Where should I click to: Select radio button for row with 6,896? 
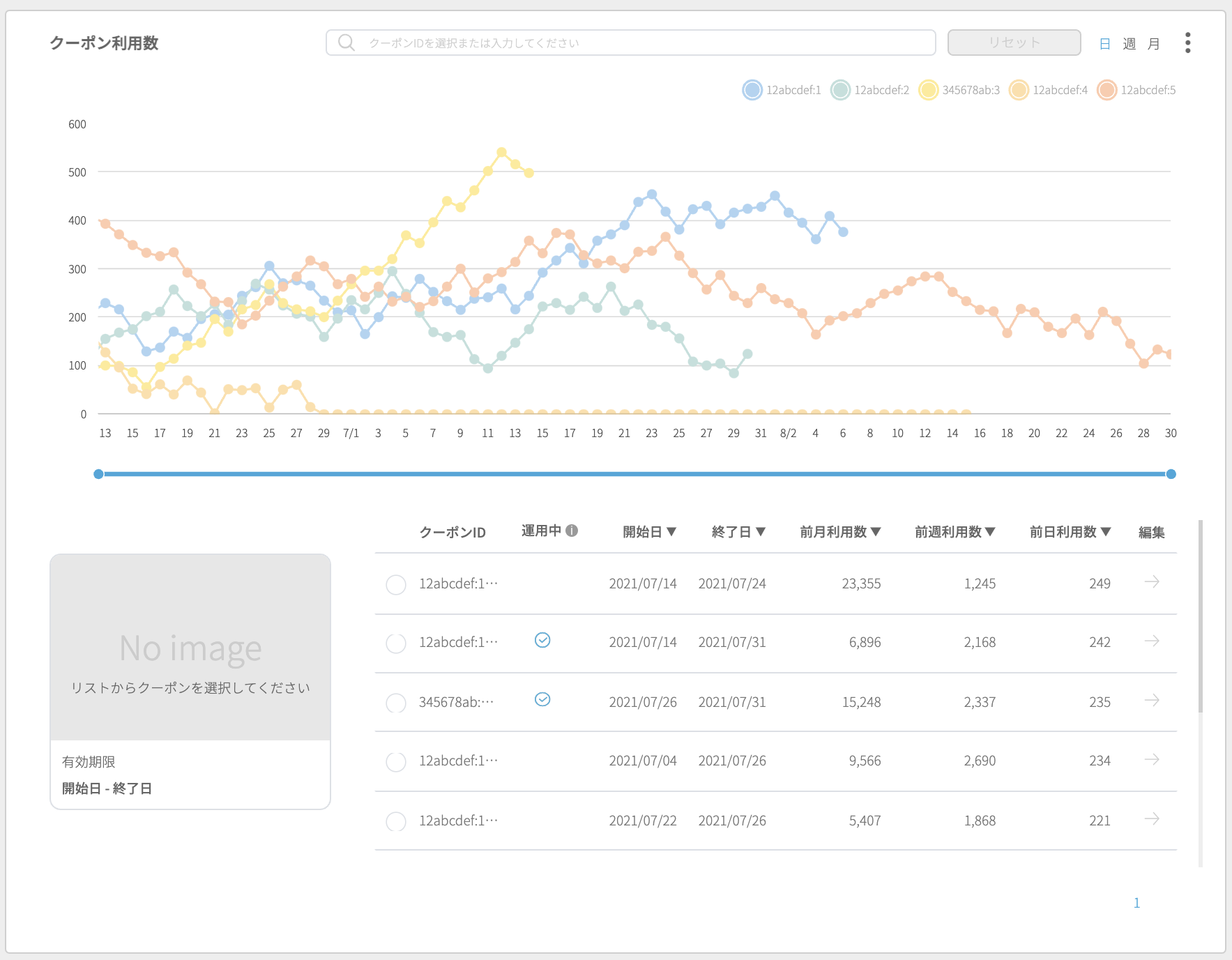pos(396,643)
